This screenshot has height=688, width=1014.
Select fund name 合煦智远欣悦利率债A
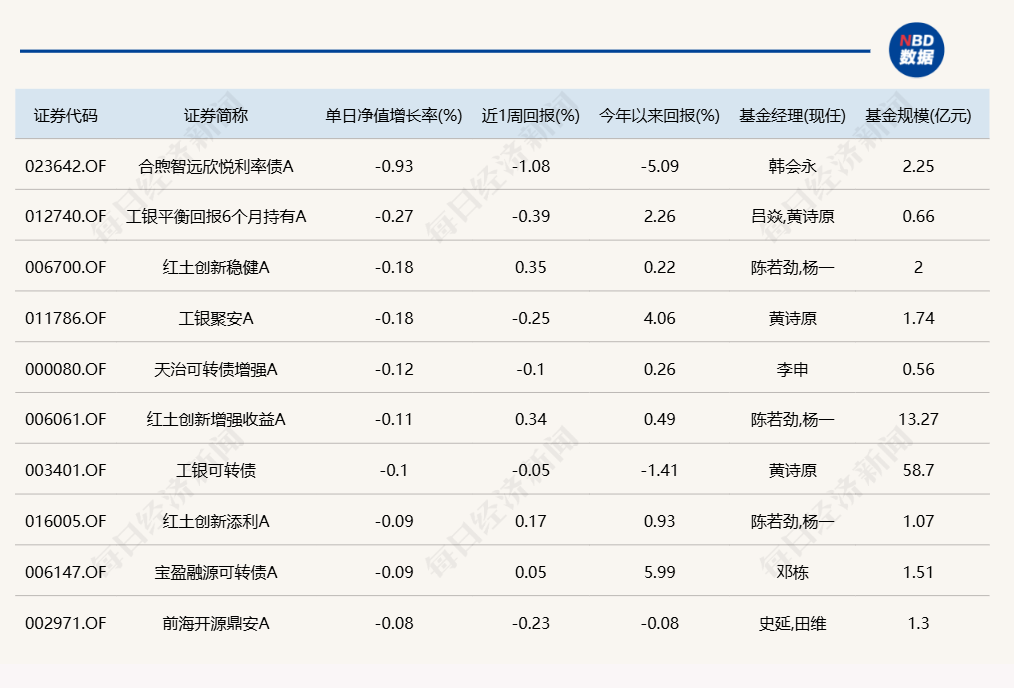tap(216, 166)
